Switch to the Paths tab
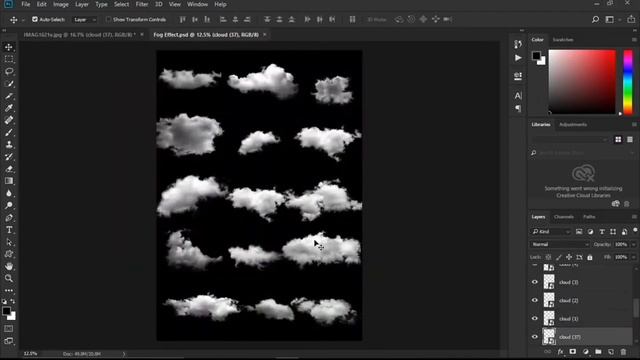640x360 pixels. click(x=589, y=217)
